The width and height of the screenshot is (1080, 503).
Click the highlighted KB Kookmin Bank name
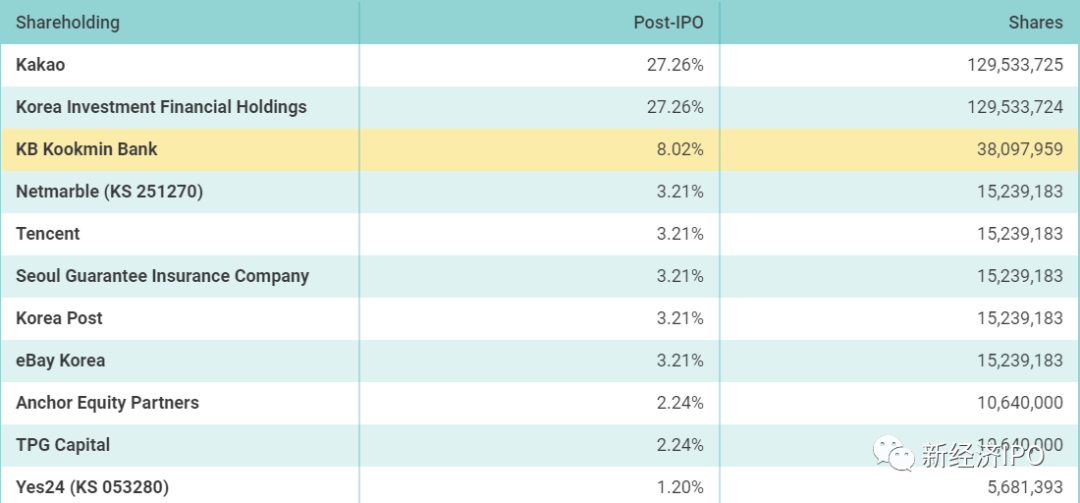click(x=87, y=149)
